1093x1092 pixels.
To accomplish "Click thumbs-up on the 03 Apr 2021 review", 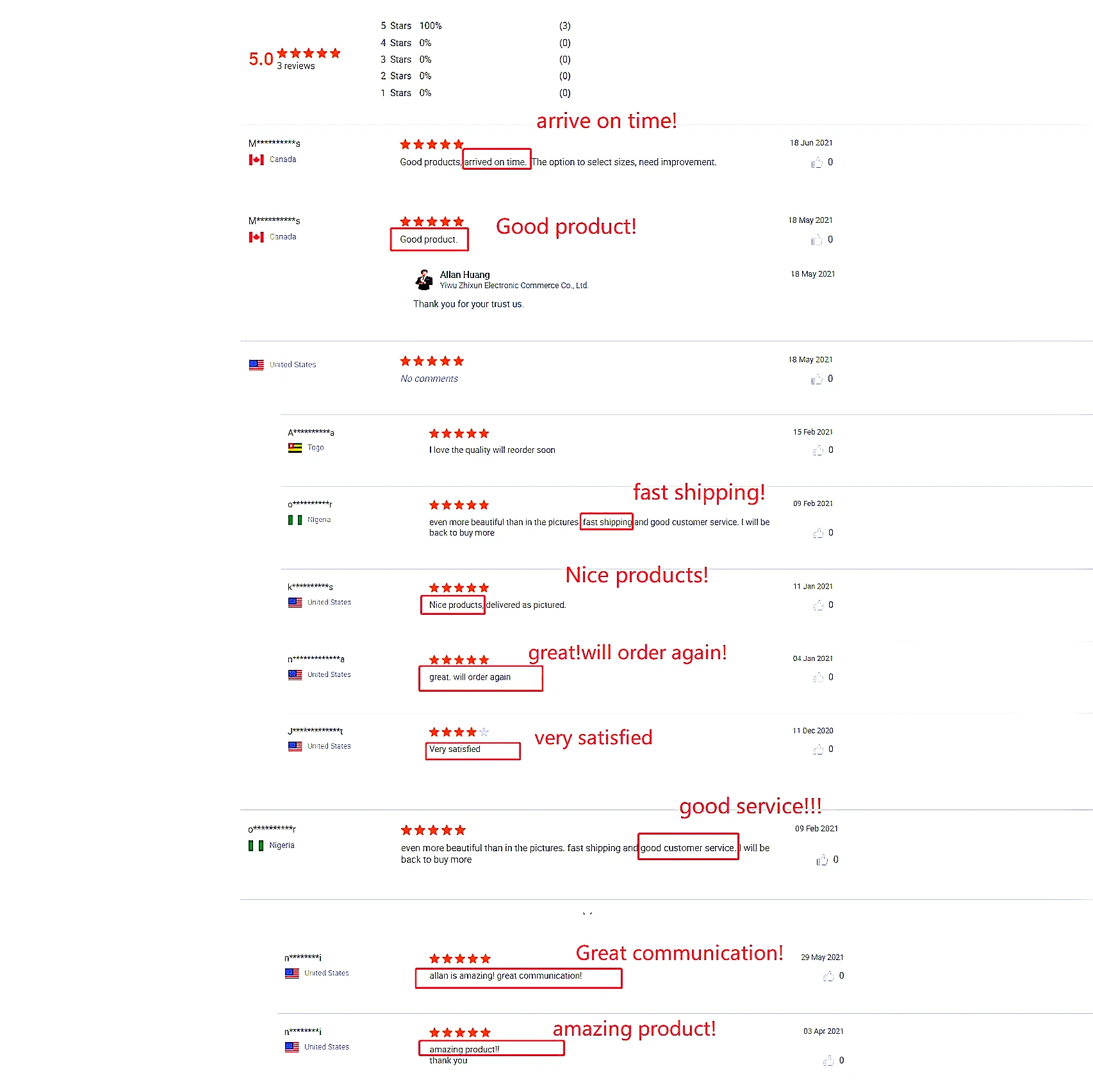I will point(828,1061).
